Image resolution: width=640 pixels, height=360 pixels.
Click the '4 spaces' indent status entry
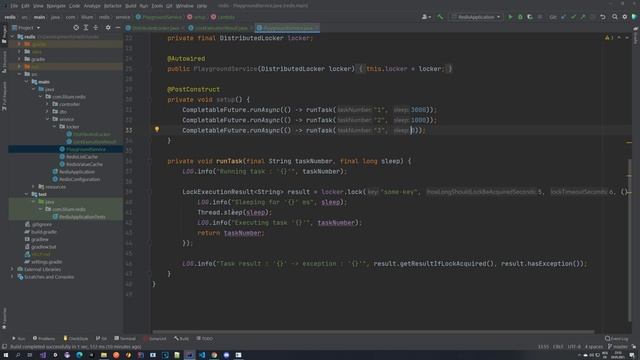pos(593,347)
